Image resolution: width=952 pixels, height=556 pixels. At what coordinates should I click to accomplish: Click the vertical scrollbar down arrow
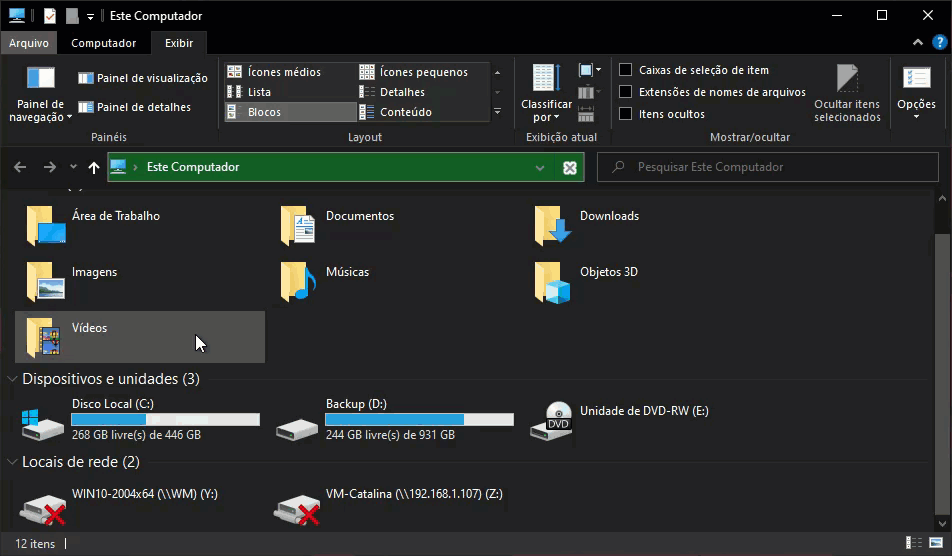tap(942, 524)
